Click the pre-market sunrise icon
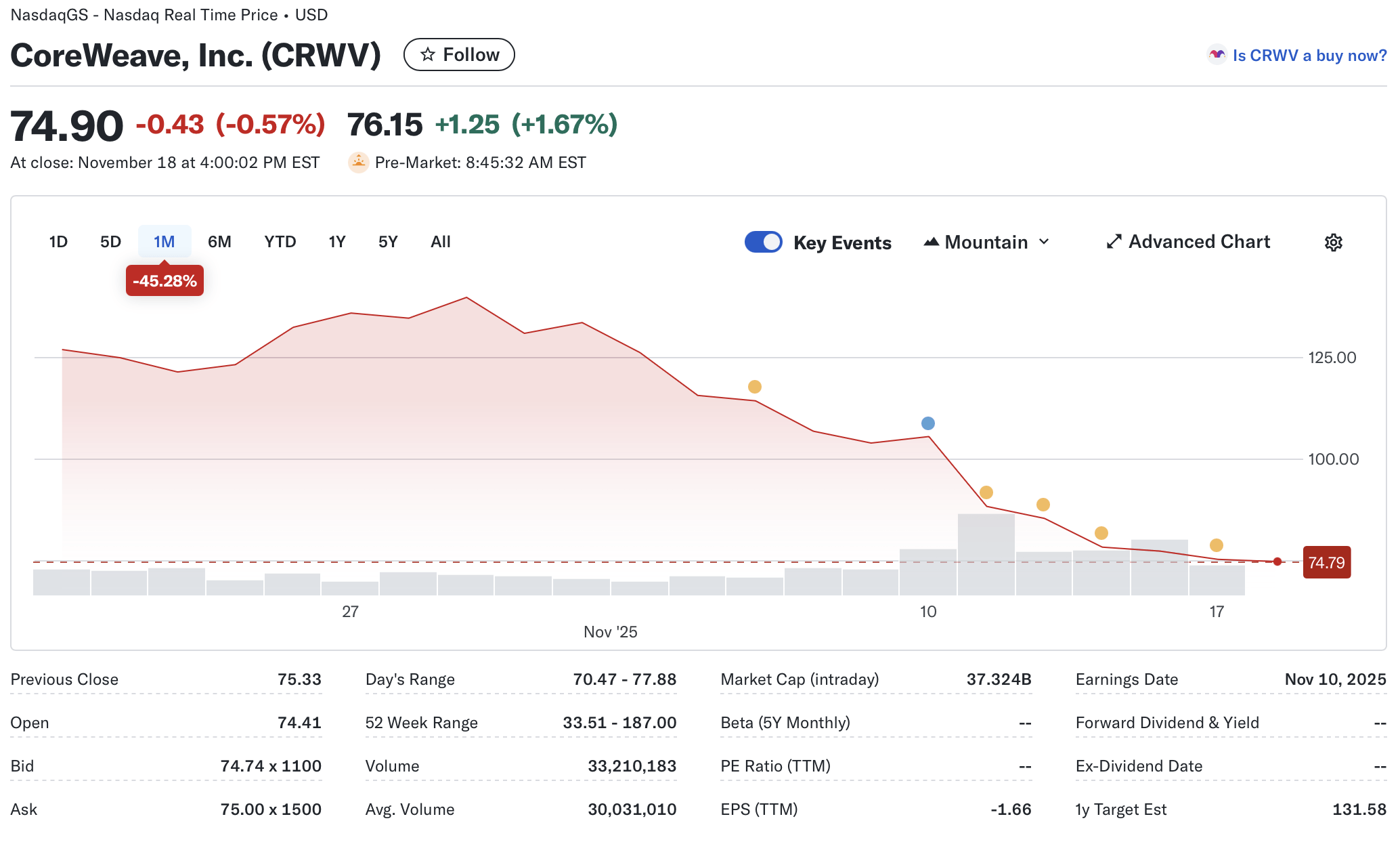The image size is (1400, 844). pyautogui.click(x=357, y=162)
